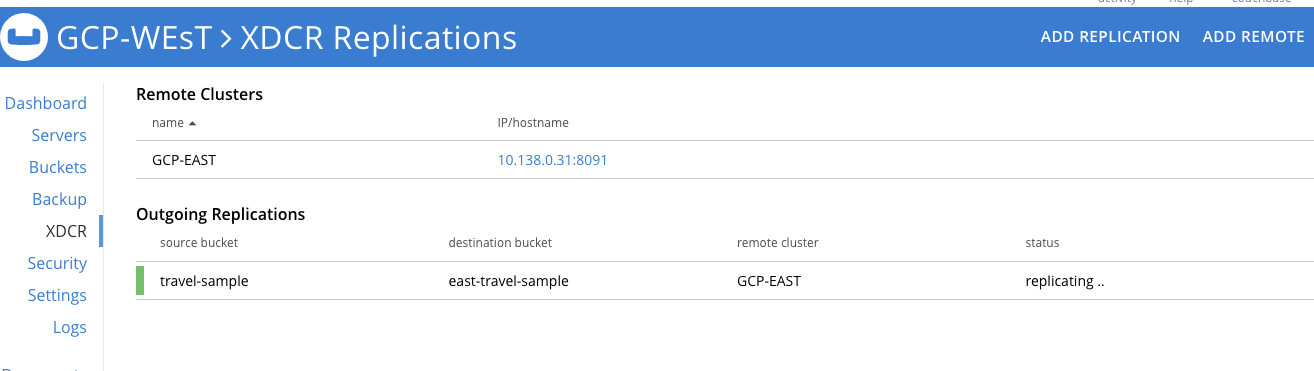Click the east-travel-sample destination bucket
The width and height of the screenshot is (1314, 371).
point(509,281)
